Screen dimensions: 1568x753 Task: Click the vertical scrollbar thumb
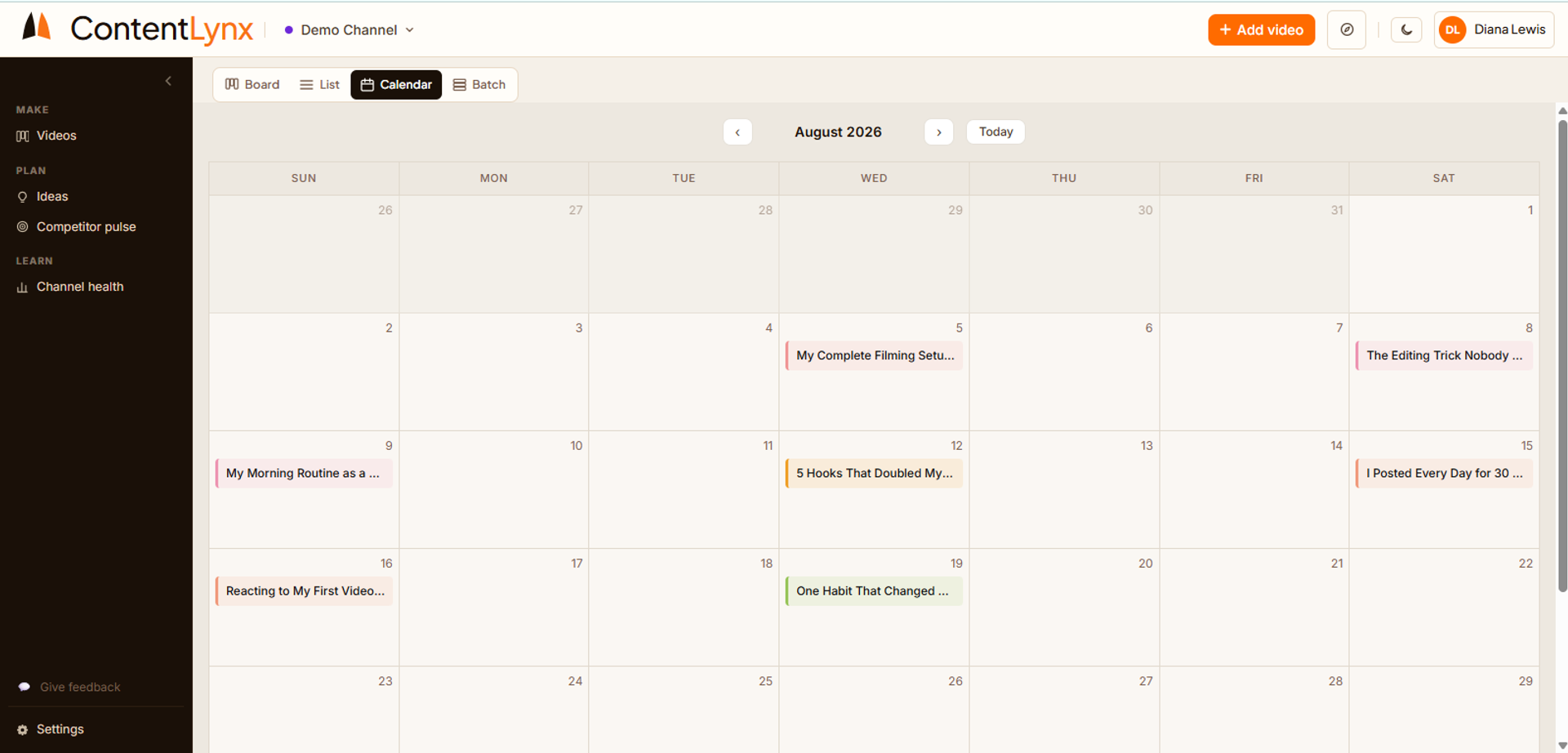[1562, 355]
